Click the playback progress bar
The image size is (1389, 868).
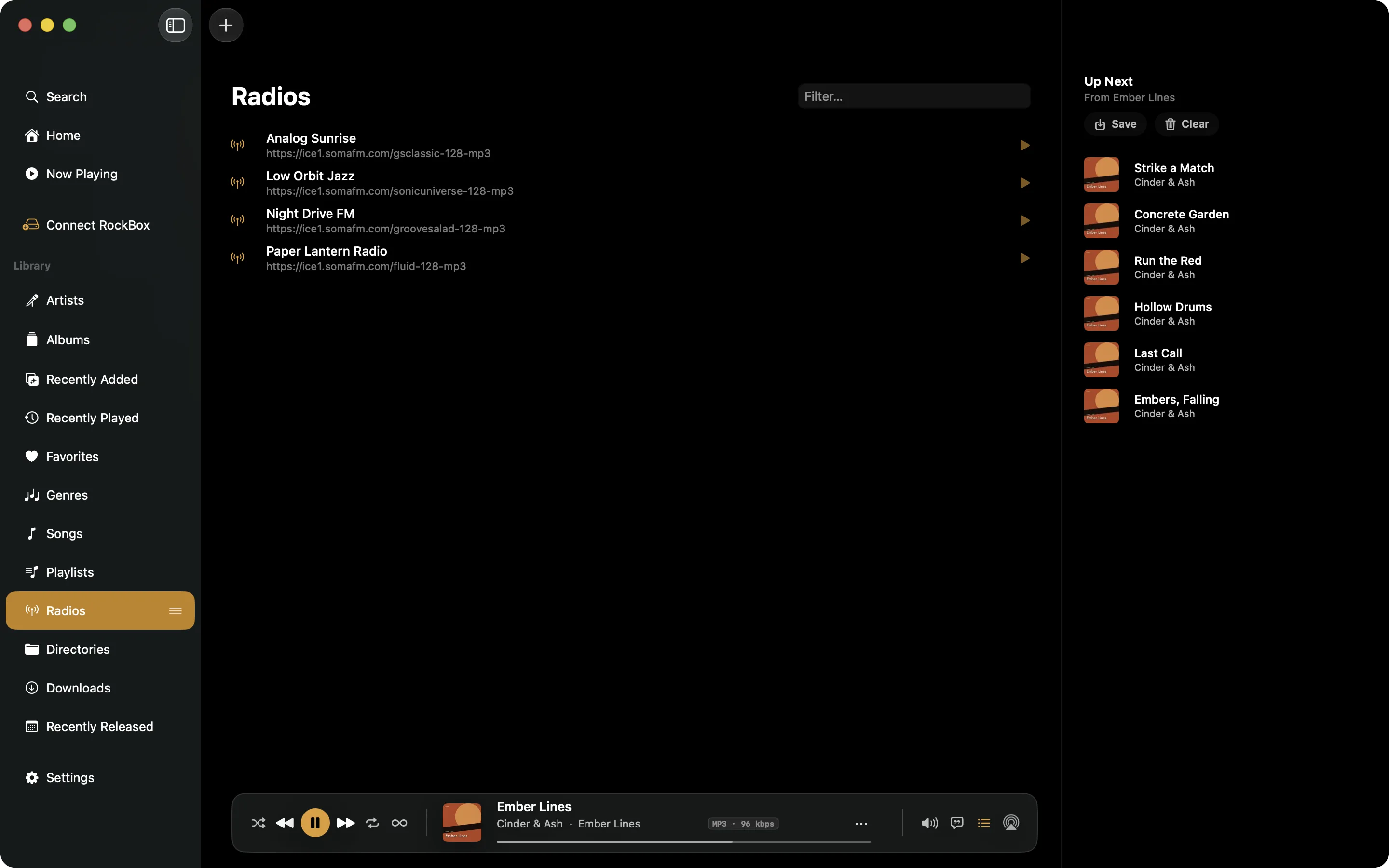[x=683, y=841]
